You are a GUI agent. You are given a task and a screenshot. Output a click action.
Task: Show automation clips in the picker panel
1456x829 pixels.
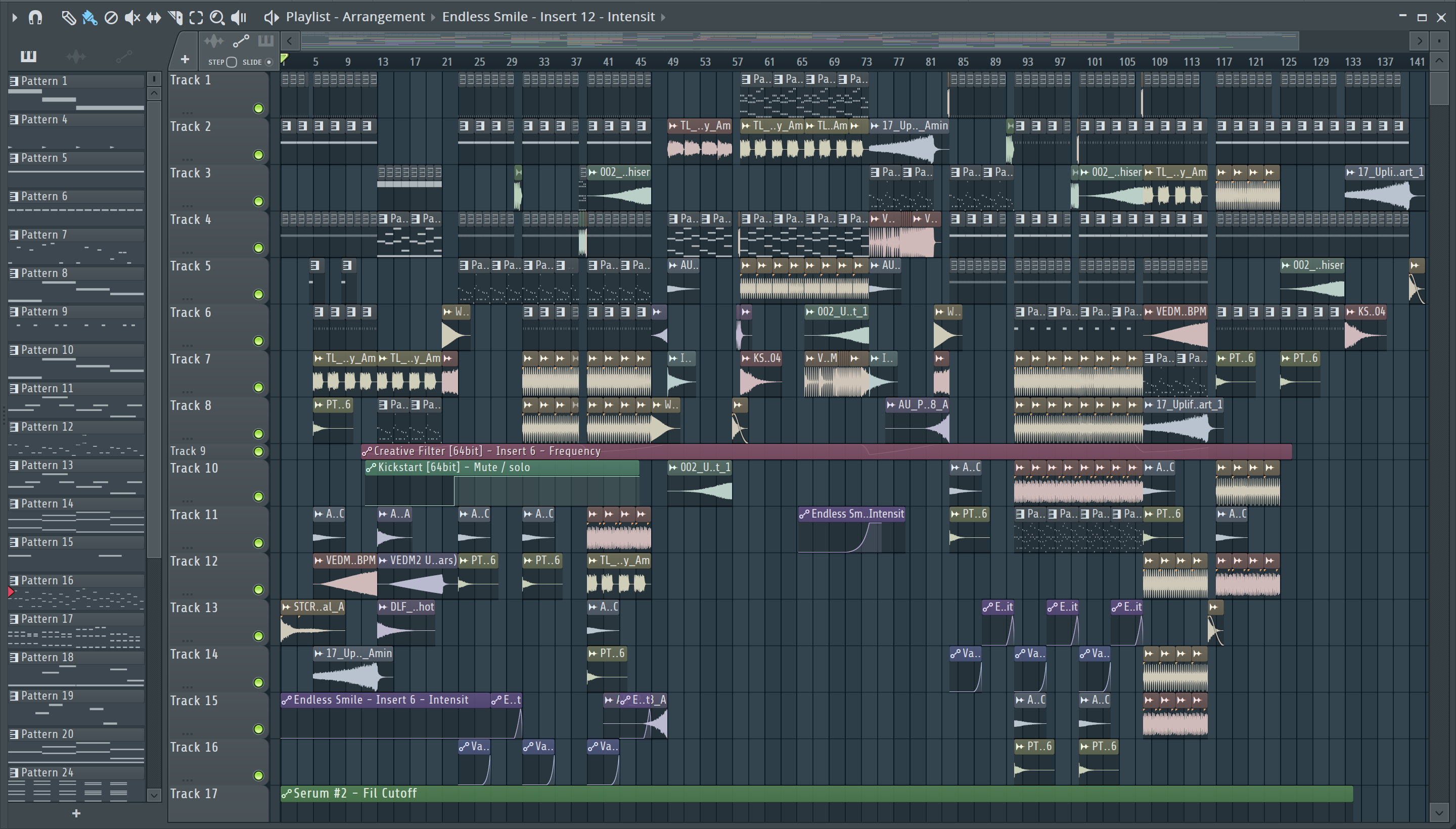pyautogui.click(x=123, y=57)
